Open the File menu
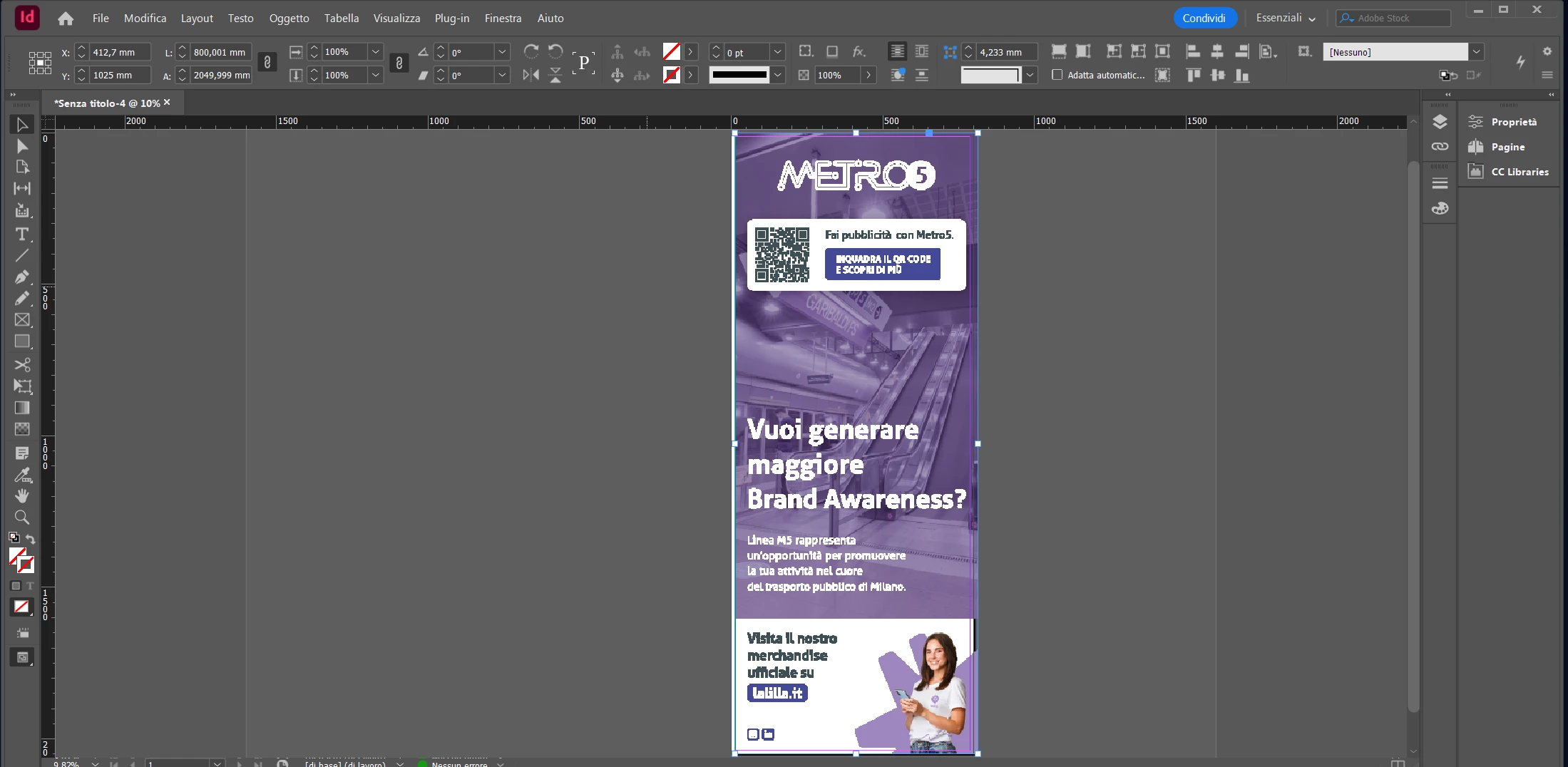 [x=101, y=19]
